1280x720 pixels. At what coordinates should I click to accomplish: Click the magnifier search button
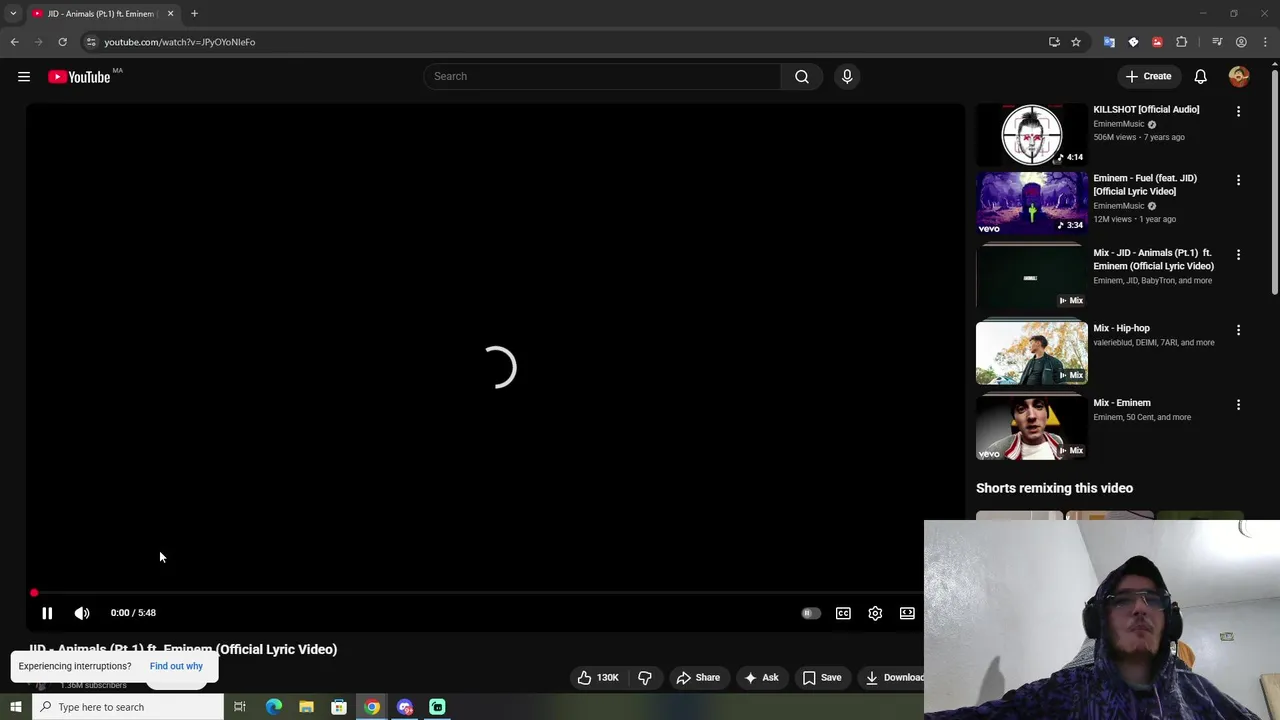click(x=802, y=76)
